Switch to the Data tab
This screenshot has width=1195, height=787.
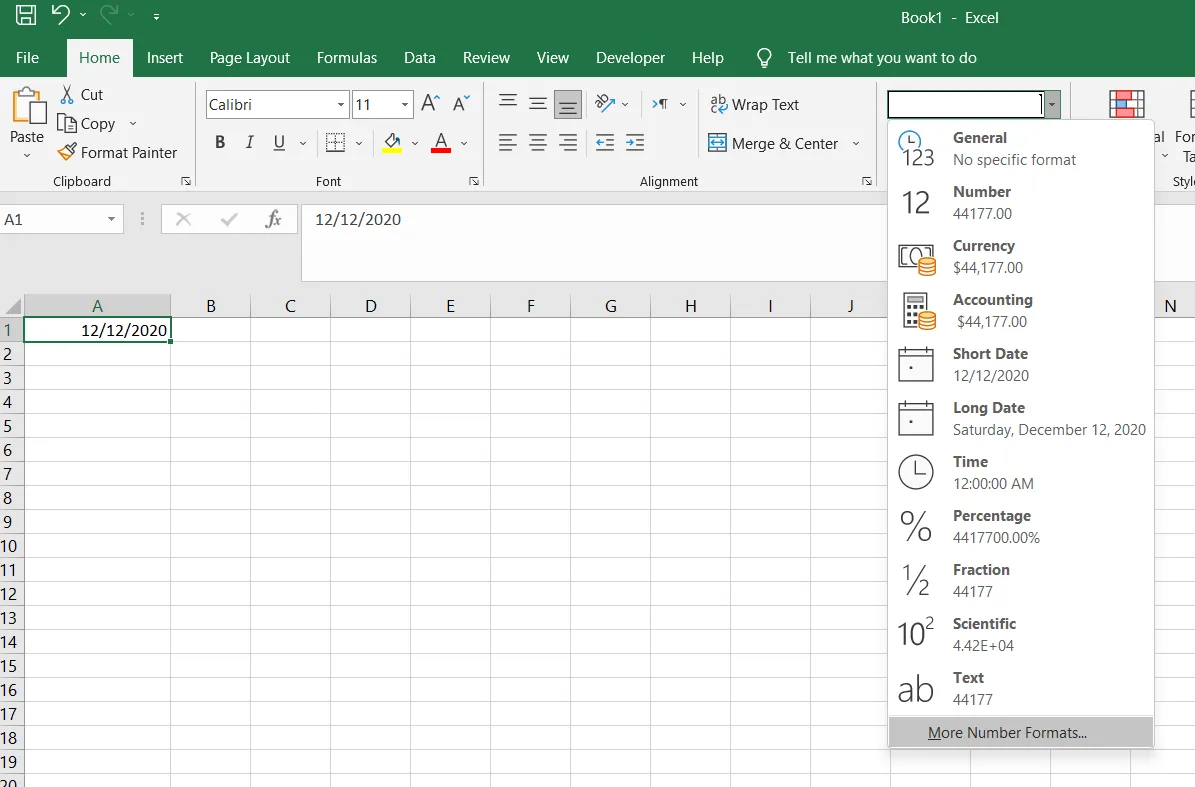[420, 58]
